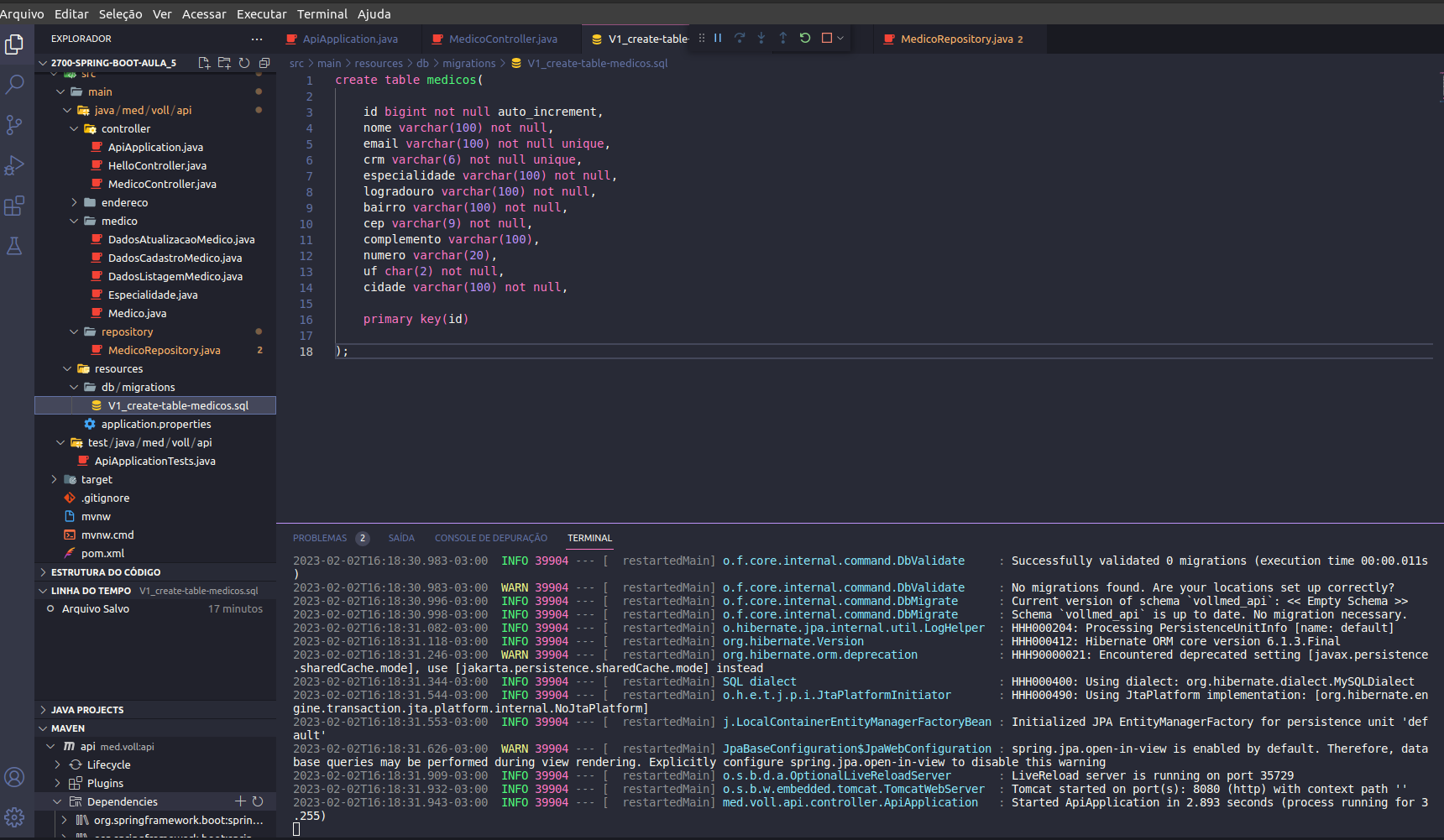Open explorer more actions ellipsis
Screen dimensions: 1444x840
coord(257,39)
